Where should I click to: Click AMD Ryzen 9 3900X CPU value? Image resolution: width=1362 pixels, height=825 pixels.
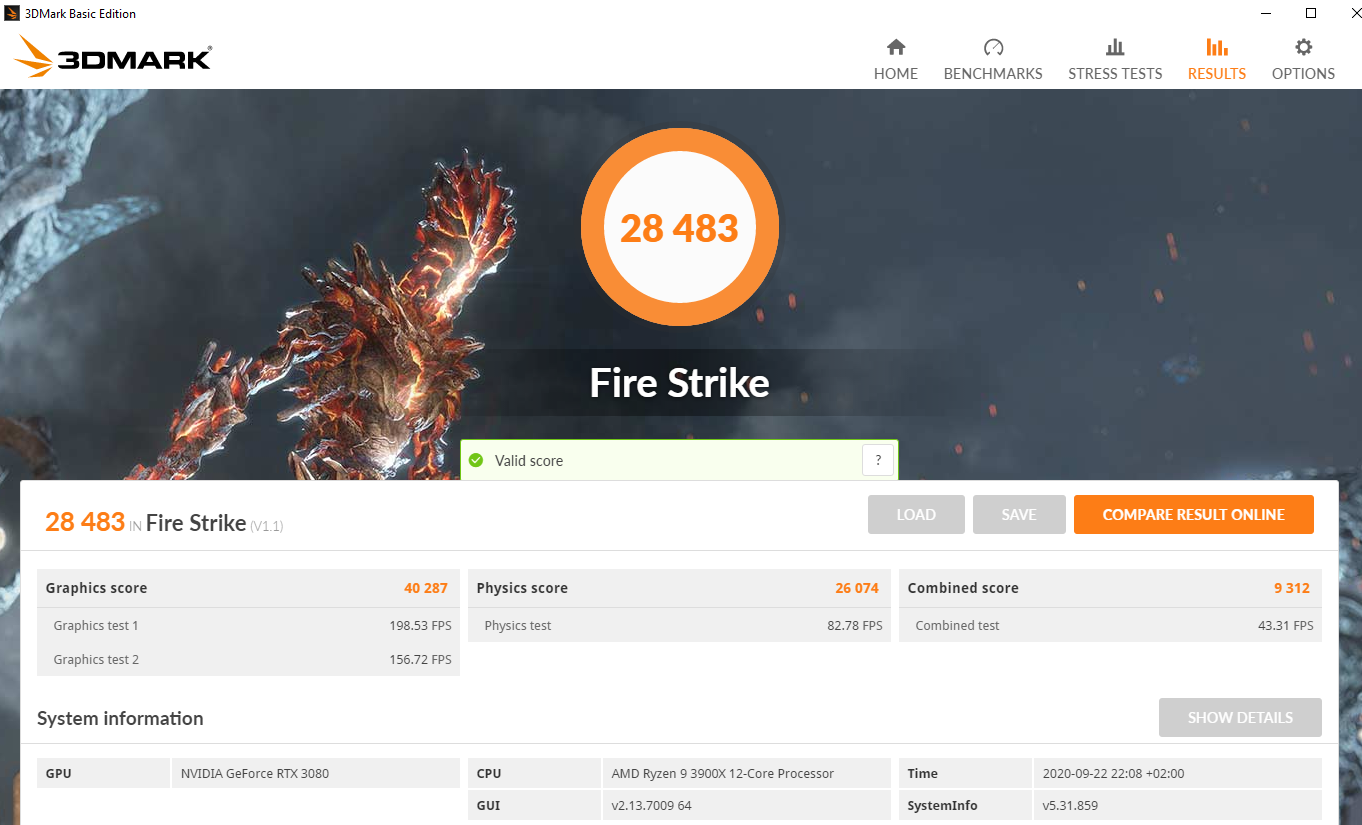pos(723,773)
